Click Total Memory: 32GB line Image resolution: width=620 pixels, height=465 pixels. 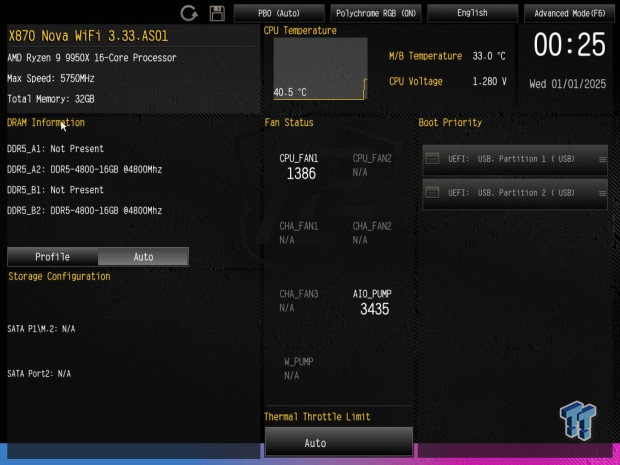[x=51, y=99]
